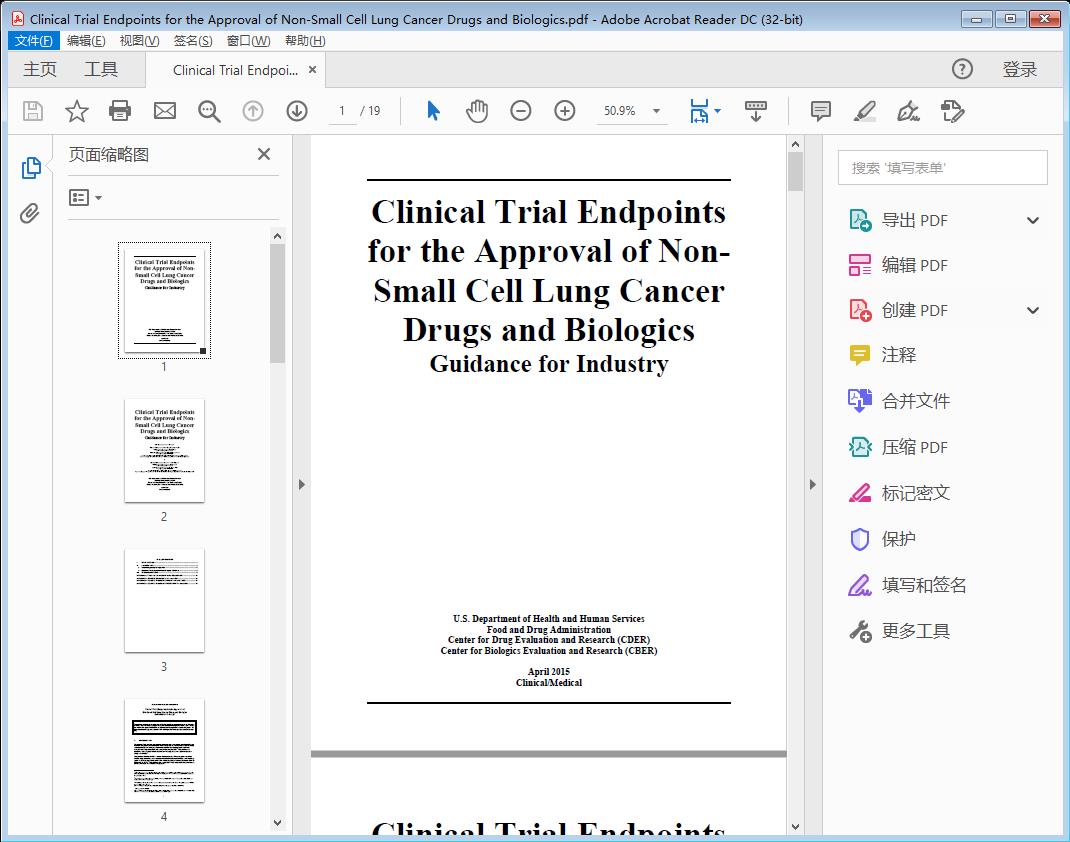Select page 3 thumbnail in the sidebar
Screen dimensions: 1070x842
pyautogui.click(x=164, y=599)
